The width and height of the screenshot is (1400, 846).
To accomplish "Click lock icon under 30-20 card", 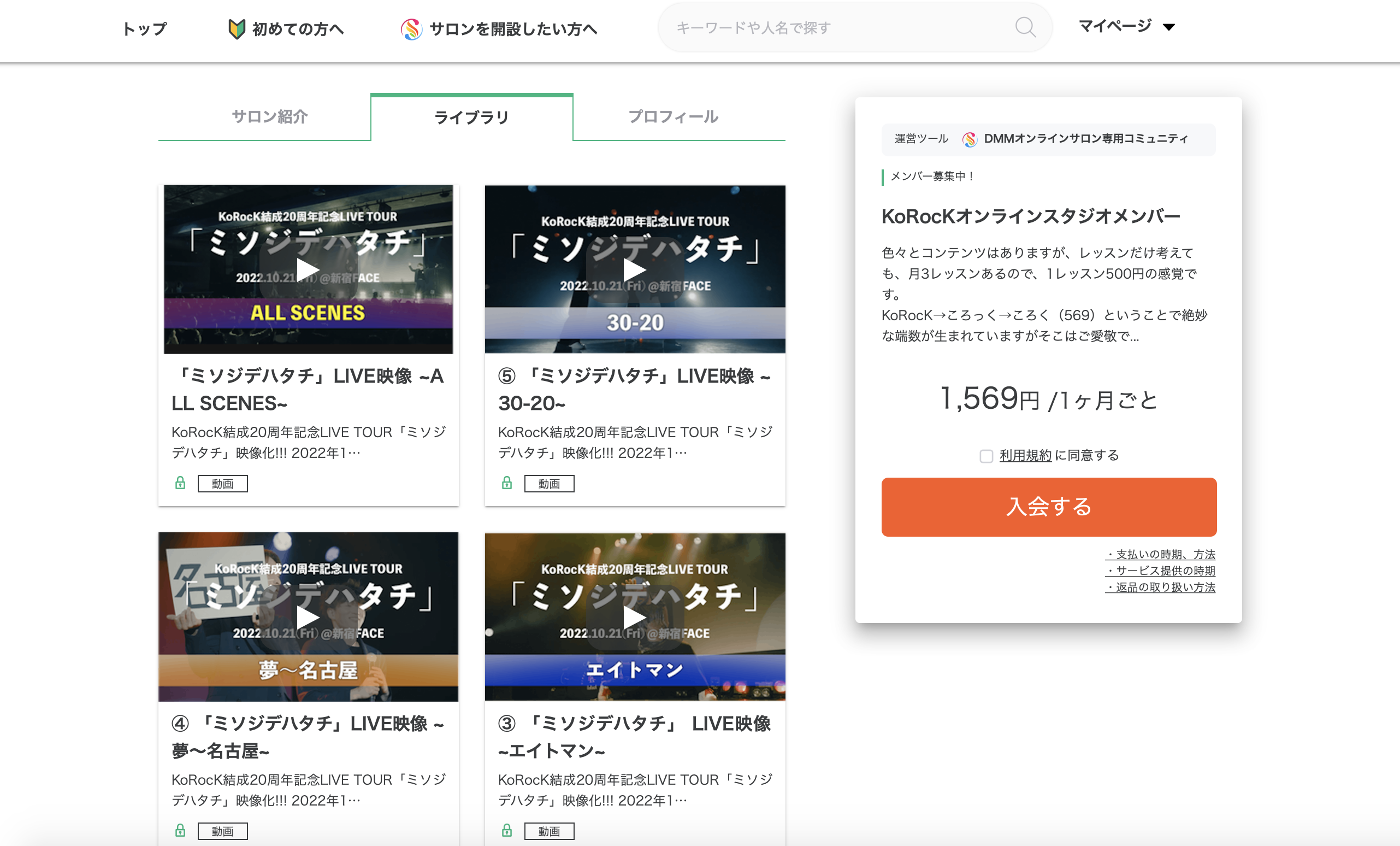I will coord(507,483).
